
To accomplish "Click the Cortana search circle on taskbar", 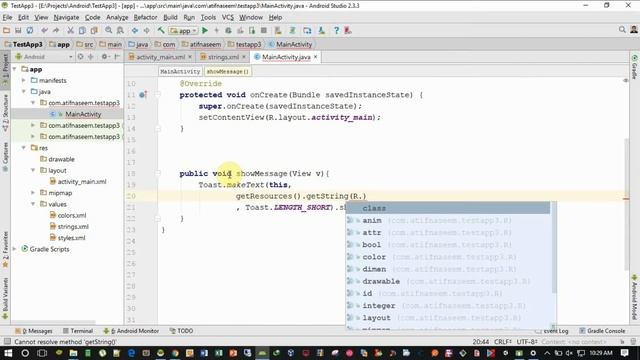I will 25,353.
